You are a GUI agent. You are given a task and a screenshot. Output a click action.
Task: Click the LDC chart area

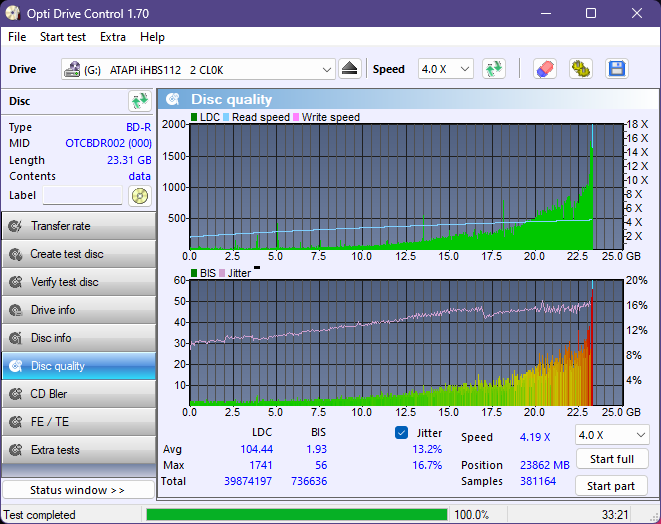406,186
